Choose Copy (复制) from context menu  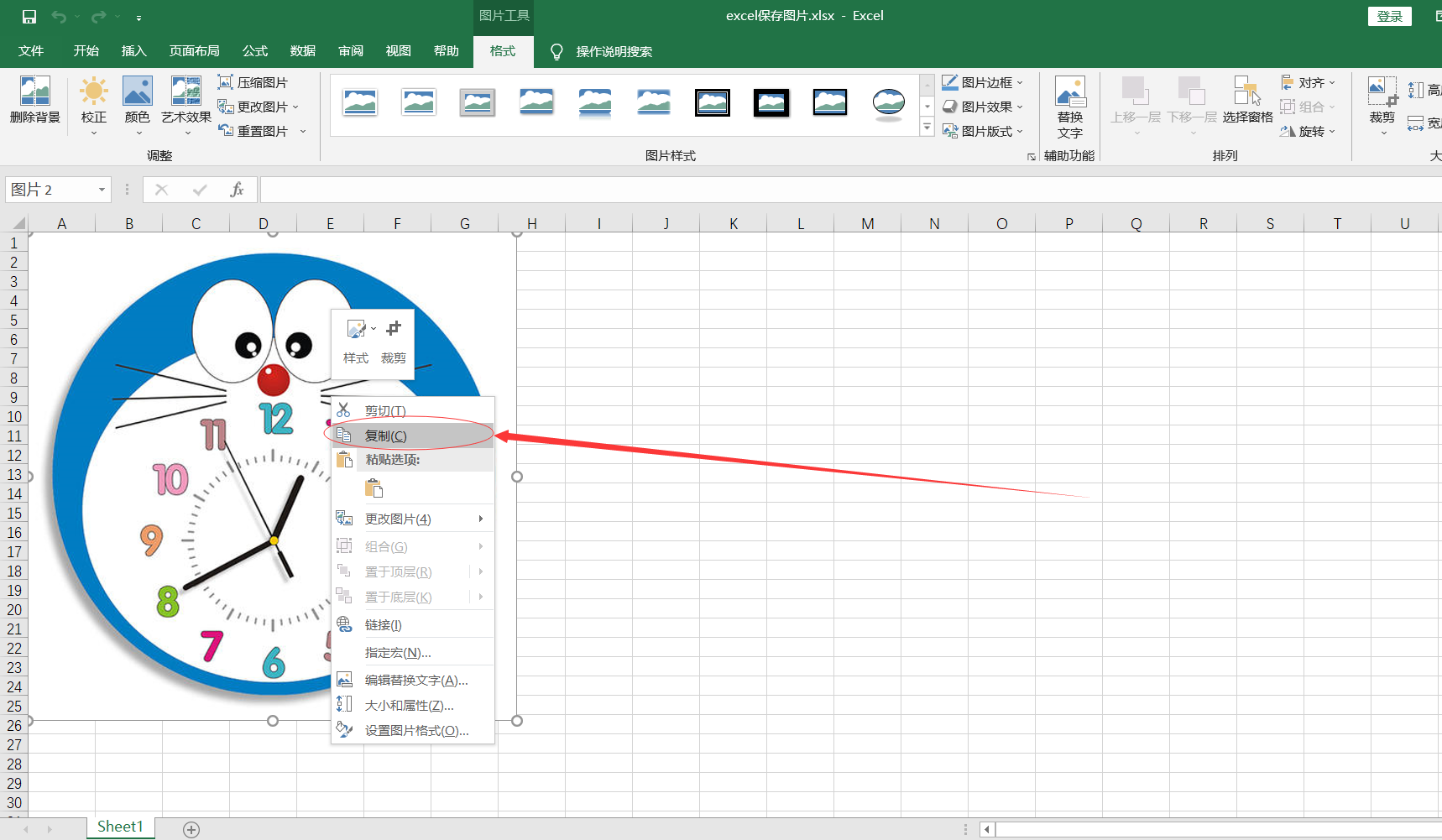[413, 436]
